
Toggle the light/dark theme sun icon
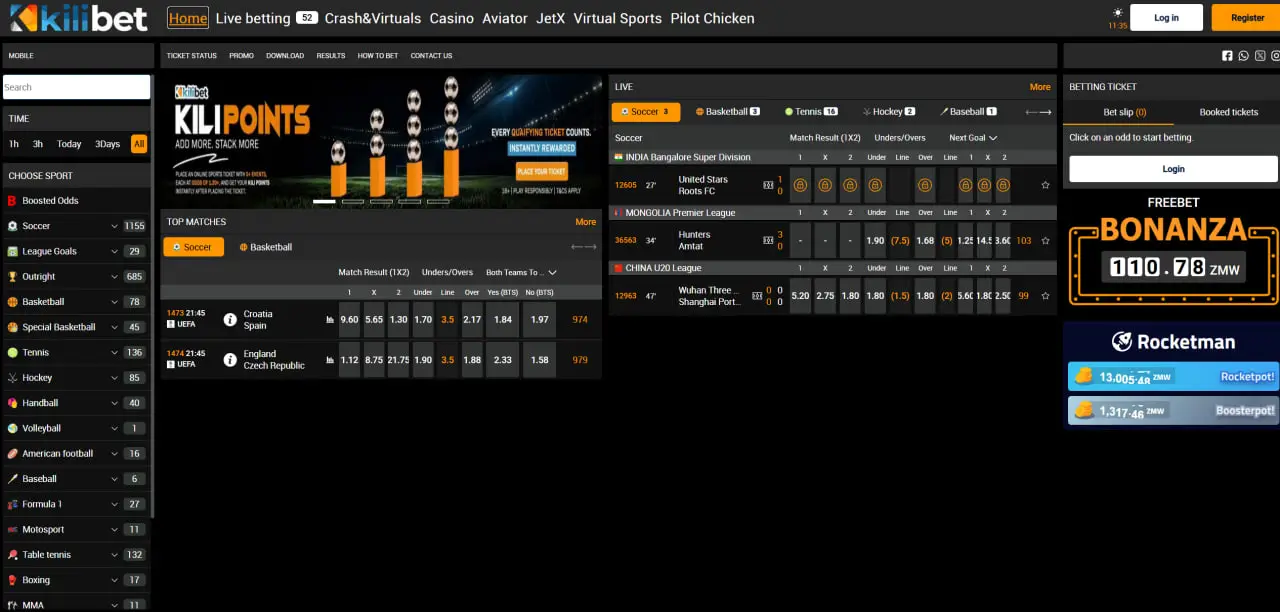click(1117, 13)
